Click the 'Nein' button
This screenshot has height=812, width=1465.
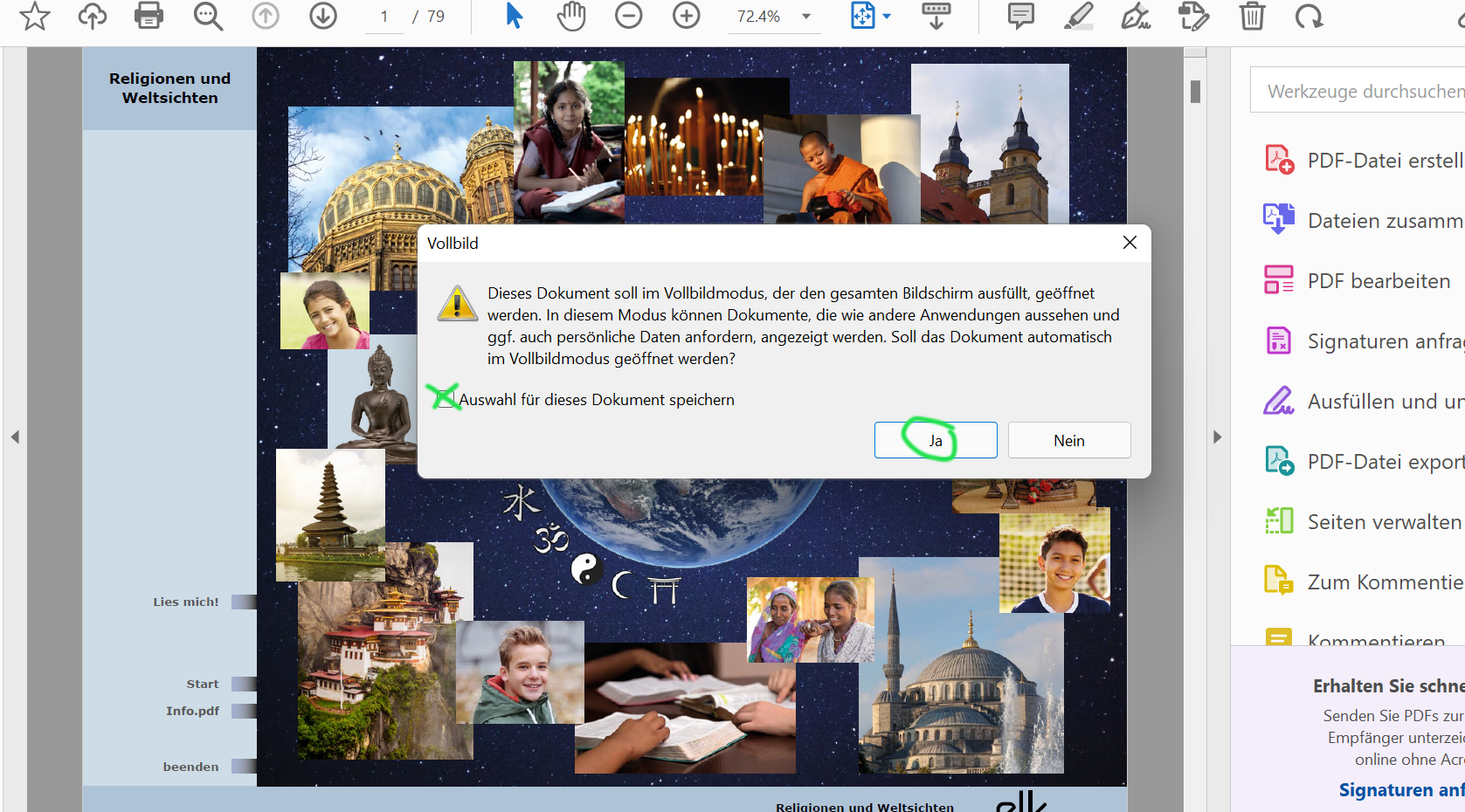pos(1068,440)
